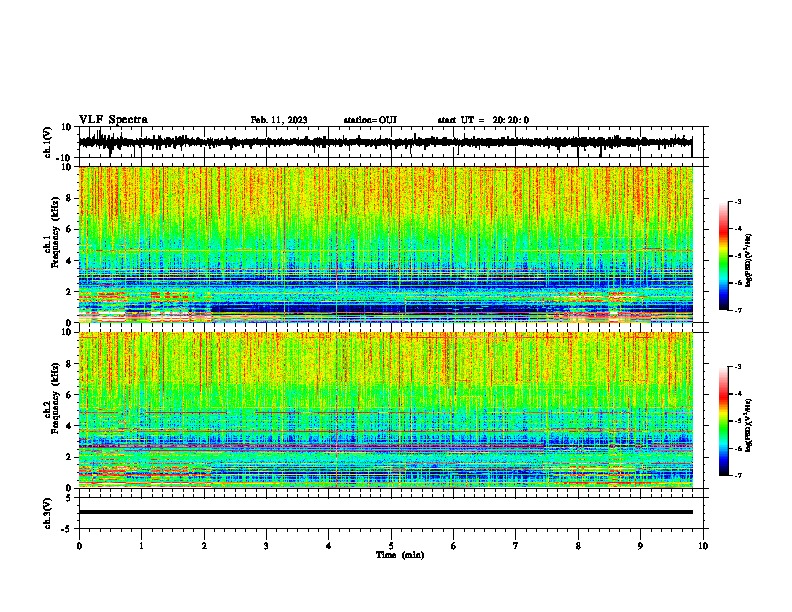Click the "4" minute tick label

328,546
